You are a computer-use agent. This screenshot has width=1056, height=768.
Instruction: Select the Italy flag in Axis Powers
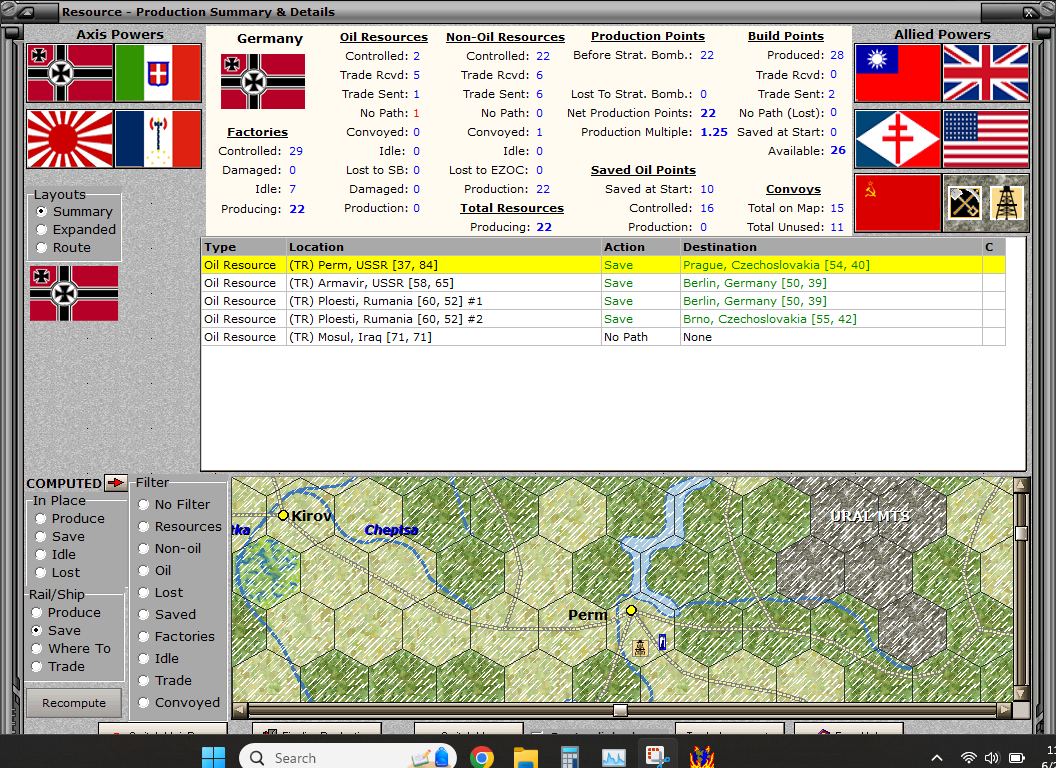point(158,73)
